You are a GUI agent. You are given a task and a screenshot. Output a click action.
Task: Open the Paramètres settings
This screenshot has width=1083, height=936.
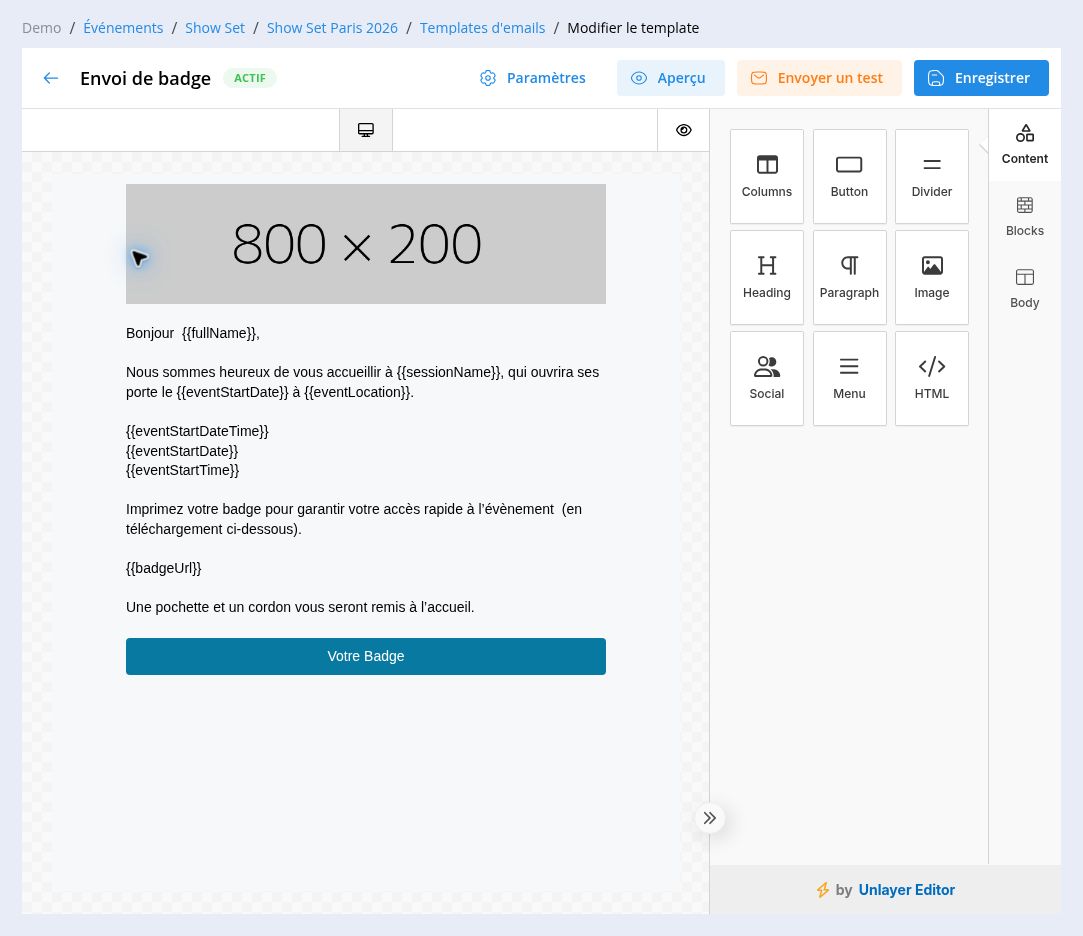(533, 78)
